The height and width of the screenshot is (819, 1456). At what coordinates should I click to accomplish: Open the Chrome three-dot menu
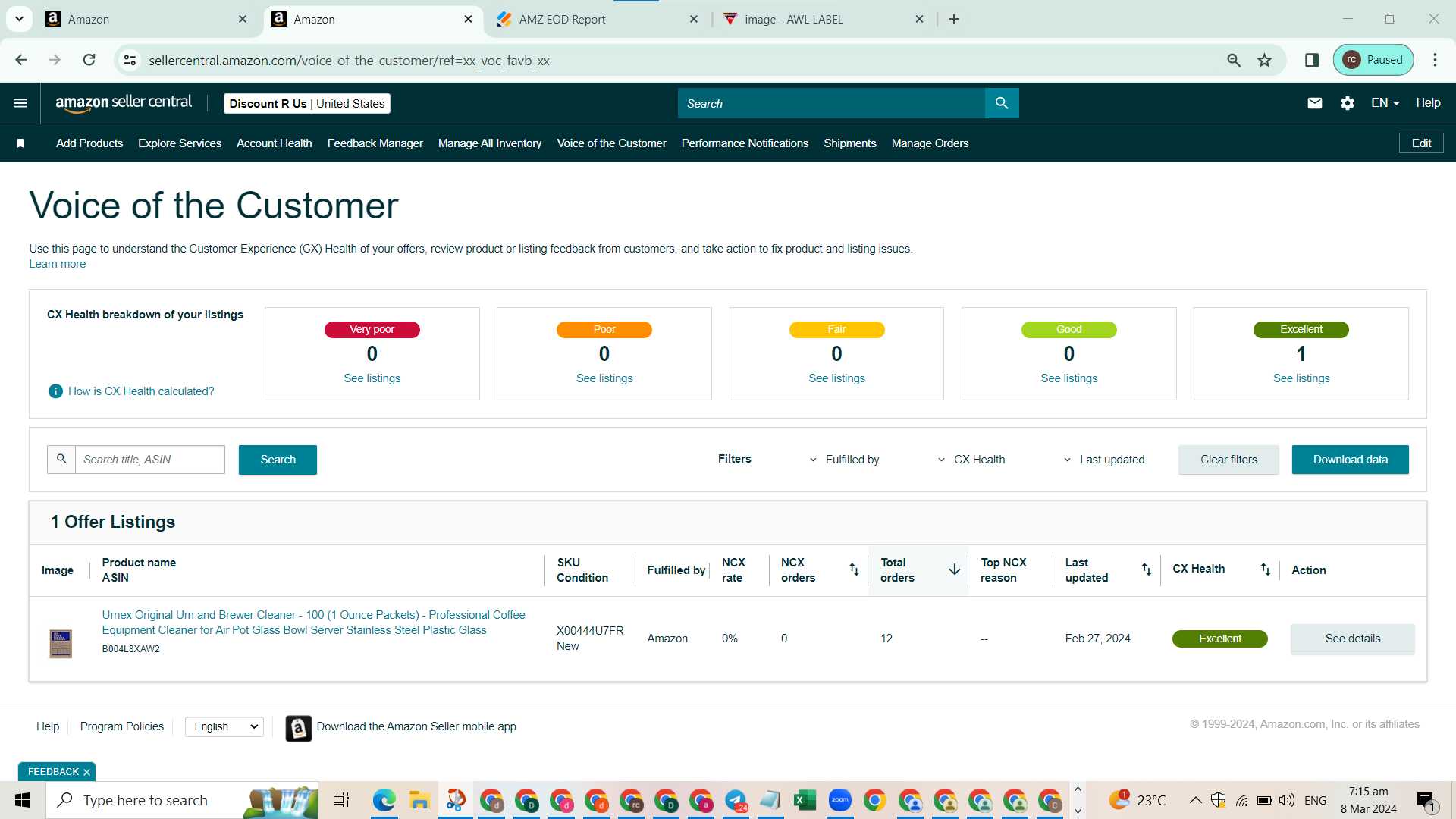(1435, 60)
